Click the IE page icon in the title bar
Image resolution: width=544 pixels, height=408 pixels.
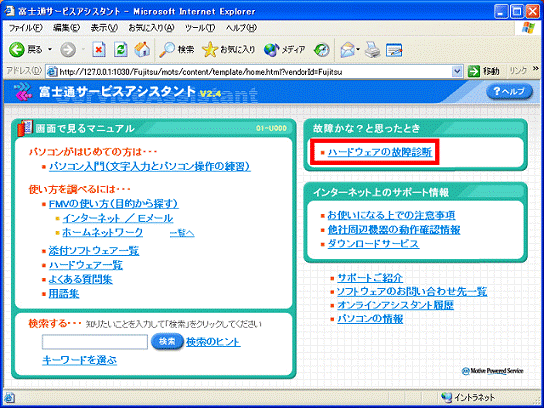pos(9,11)
